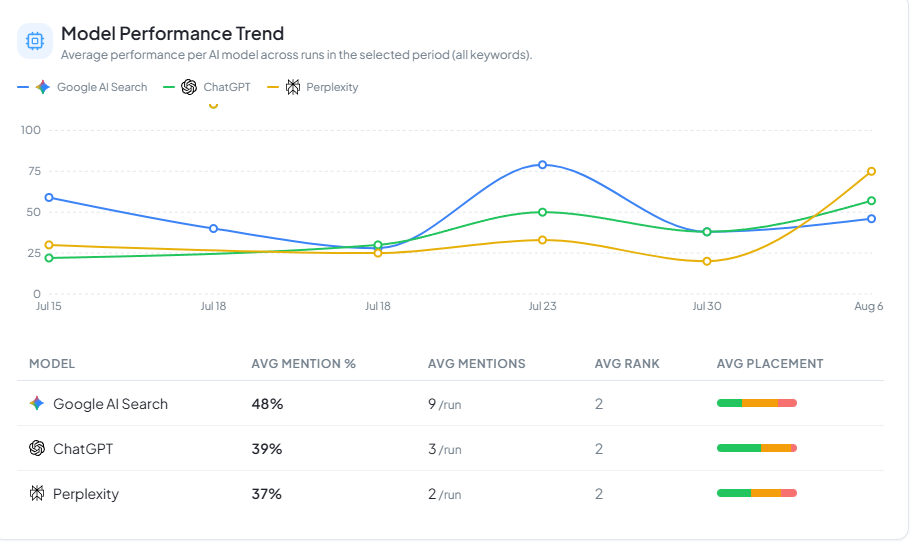This screenshot has height=549, width=921.
Task: Click ChatGPT name in table
Action: 83,449
